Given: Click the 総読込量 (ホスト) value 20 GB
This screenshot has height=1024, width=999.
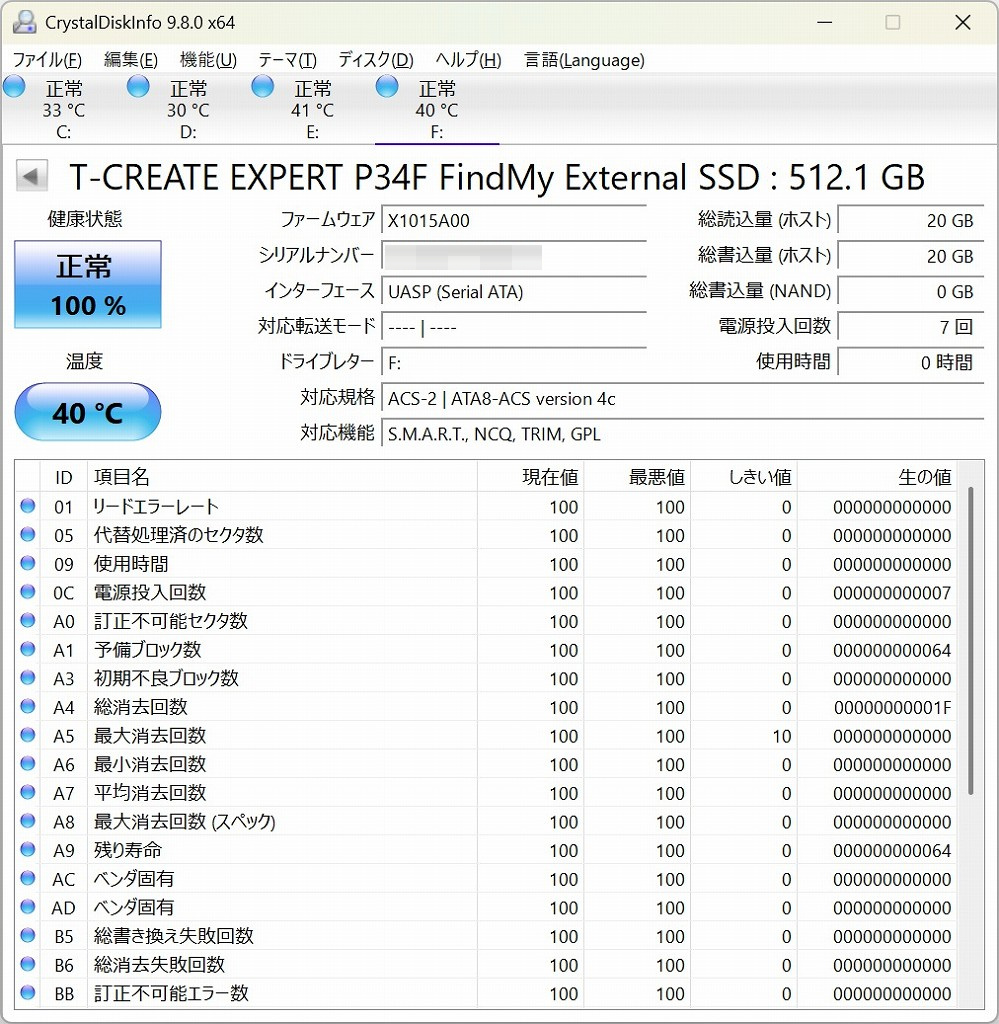Looking at the screenshot, I should (x=910, y=220).
